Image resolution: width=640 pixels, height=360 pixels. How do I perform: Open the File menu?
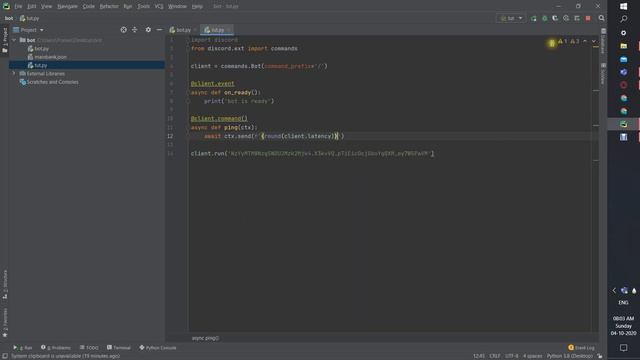point(18,6)
